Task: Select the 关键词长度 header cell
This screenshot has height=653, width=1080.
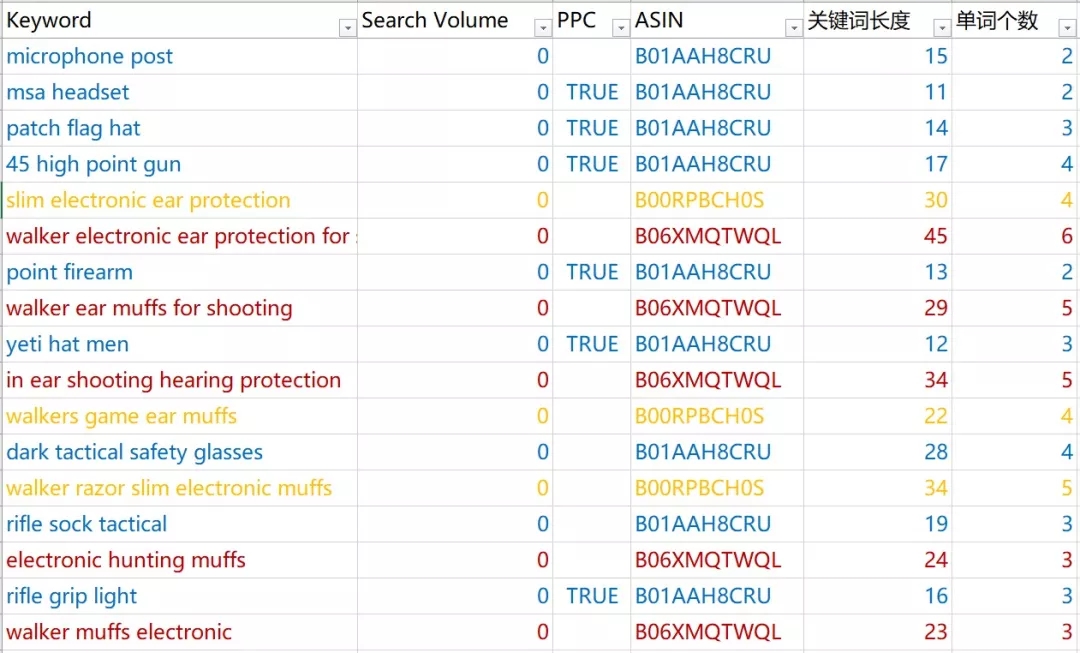Action: coord(878,20)
